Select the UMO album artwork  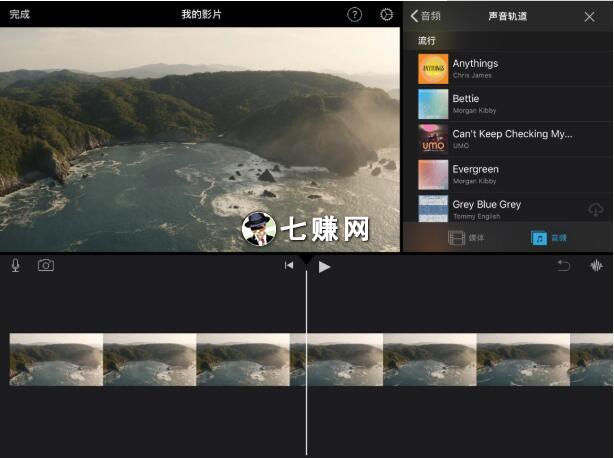433,139
